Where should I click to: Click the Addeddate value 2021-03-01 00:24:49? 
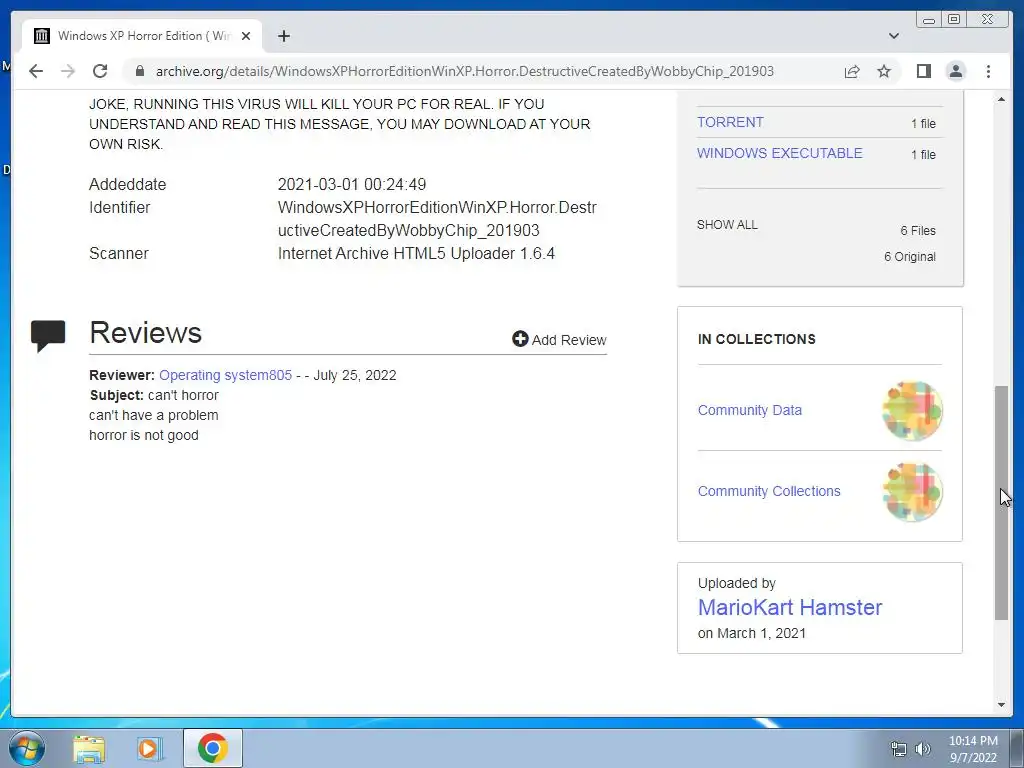(x=351, y=184)
